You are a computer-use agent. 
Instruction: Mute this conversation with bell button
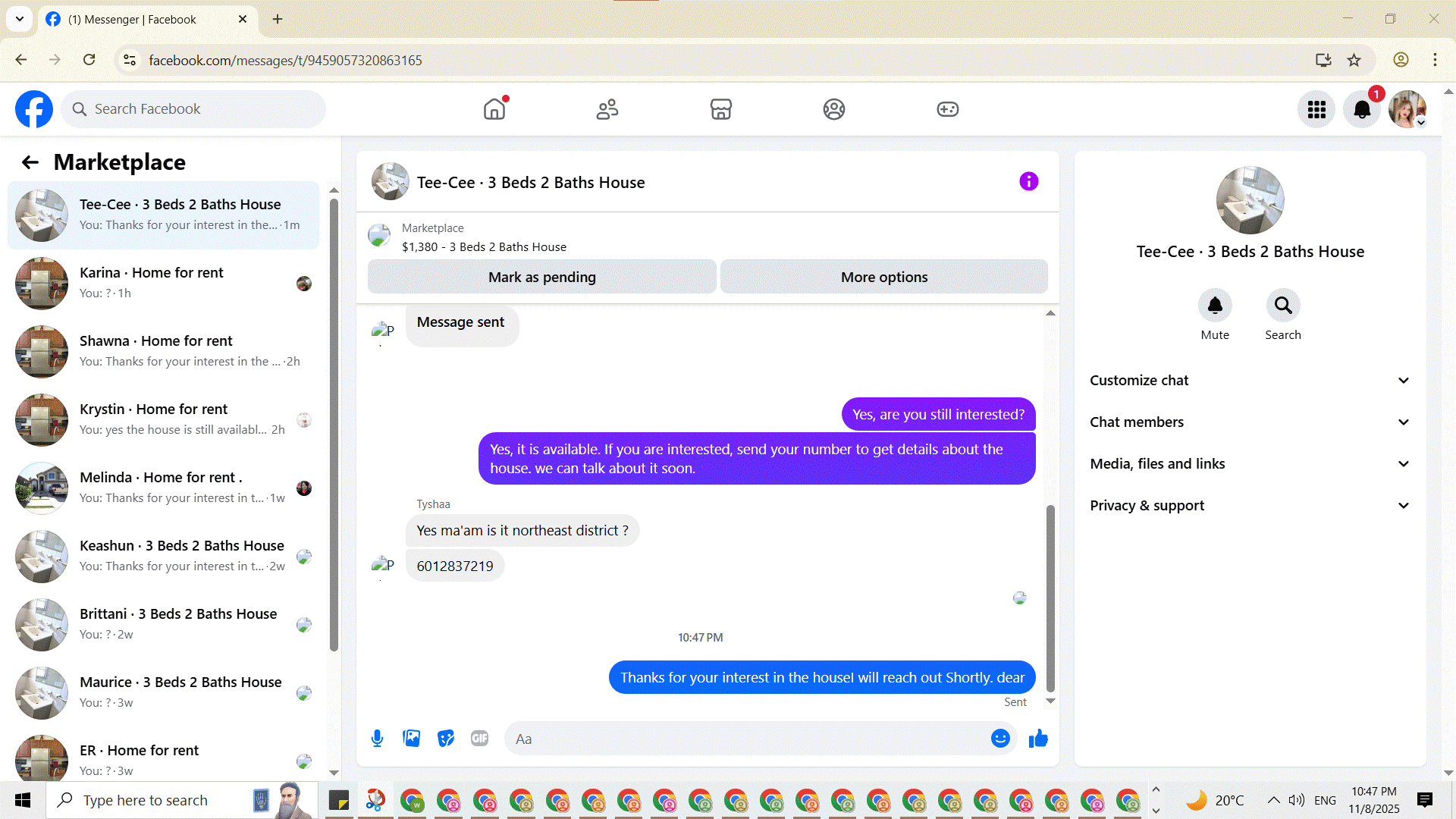coord(1215,306)
